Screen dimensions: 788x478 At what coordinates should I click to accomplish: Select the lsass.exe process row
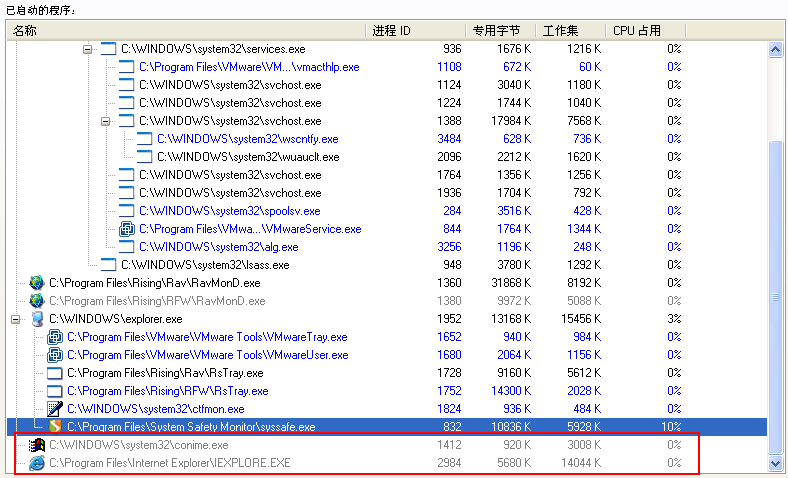click(x=387, y=265)
